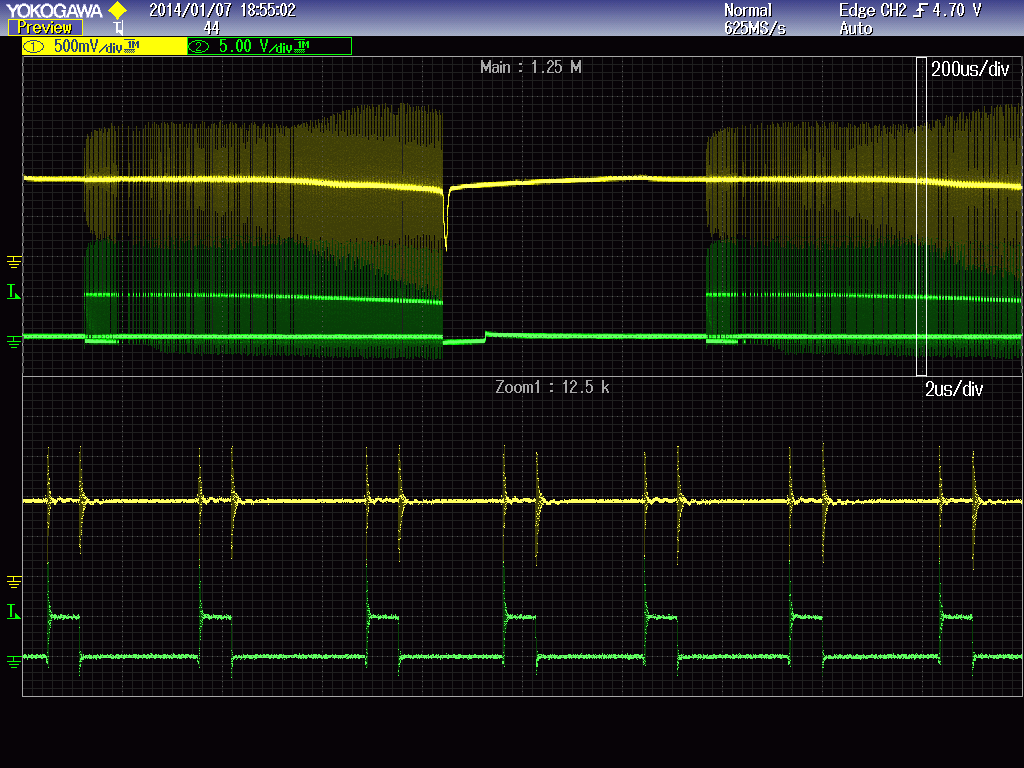Select the CH1 500mV/div channel box
The width and height of the screenshot is (1024, 768).
(x=104, y=46)
